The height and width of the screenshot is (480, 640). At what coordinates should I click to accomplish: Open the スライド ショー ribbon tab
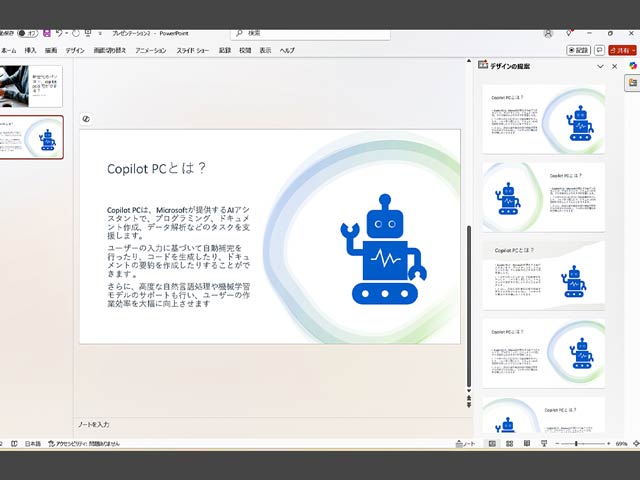(x=193, y=51)
